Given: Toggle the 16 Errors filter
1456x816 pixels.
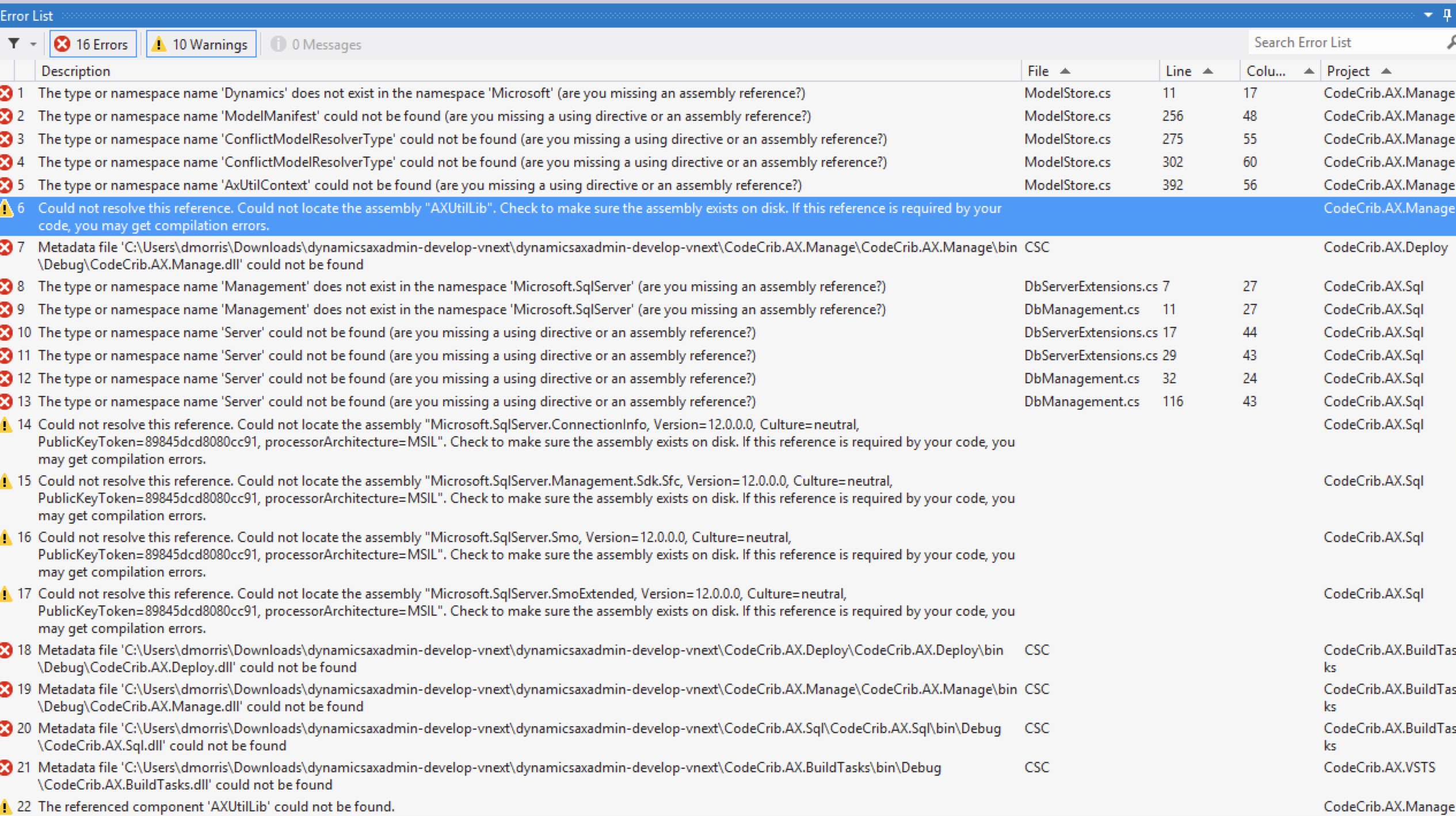Looking at the screenshot, I should pyautogui.click(x=92, y=43).
